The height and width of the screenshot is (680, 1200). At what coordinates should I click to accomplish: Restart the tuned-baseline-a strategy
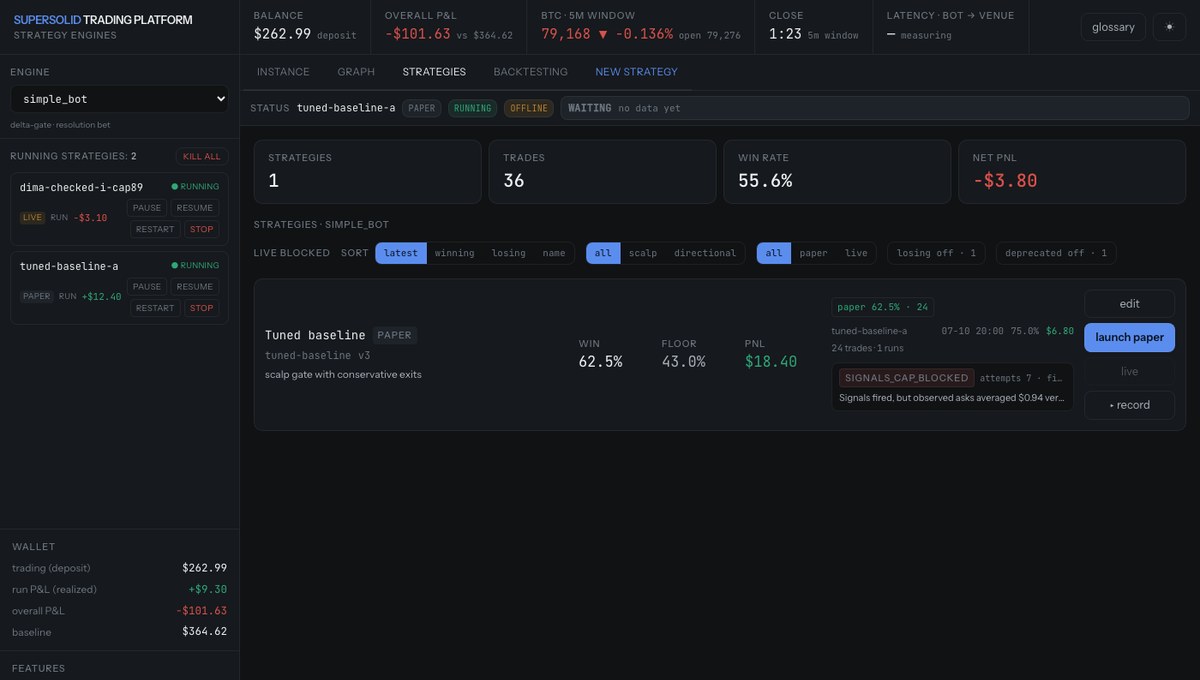[155, 308]
